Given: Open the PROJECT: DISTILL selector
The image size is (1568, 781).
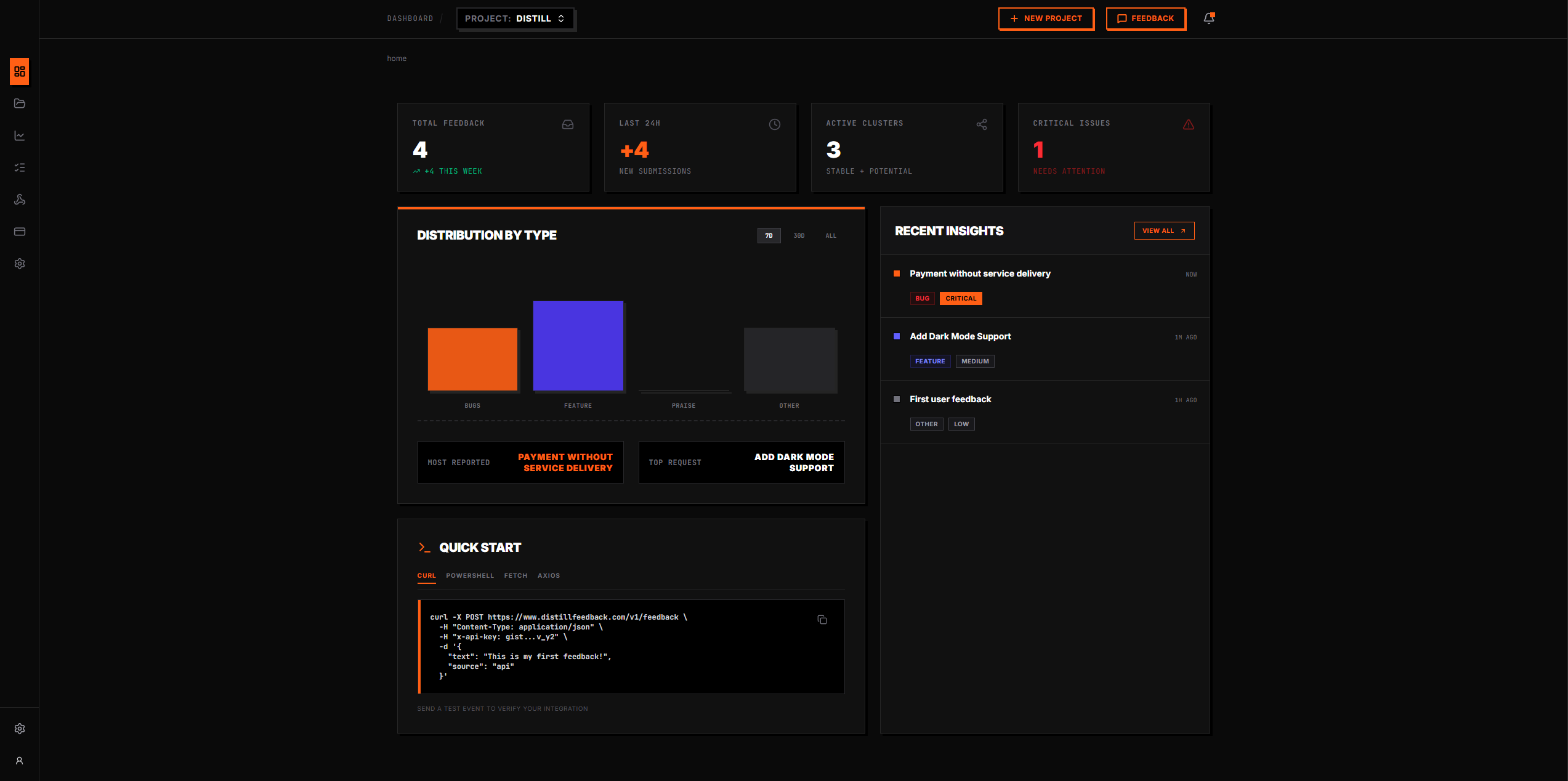Looking at the screenshot, I should tap(515, 18).
